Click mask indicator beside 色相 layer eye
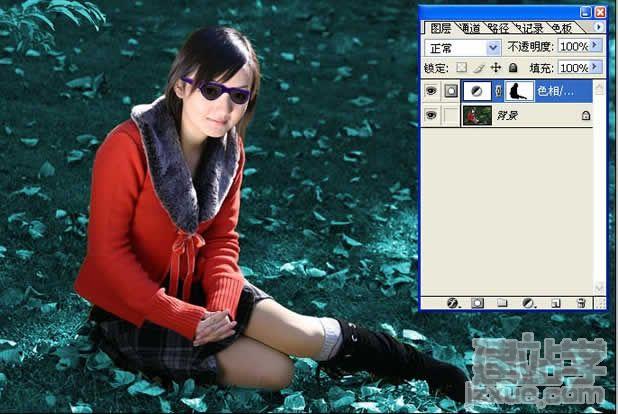Image resolution: width=618 pixels, height=414 pixels. 451,91
